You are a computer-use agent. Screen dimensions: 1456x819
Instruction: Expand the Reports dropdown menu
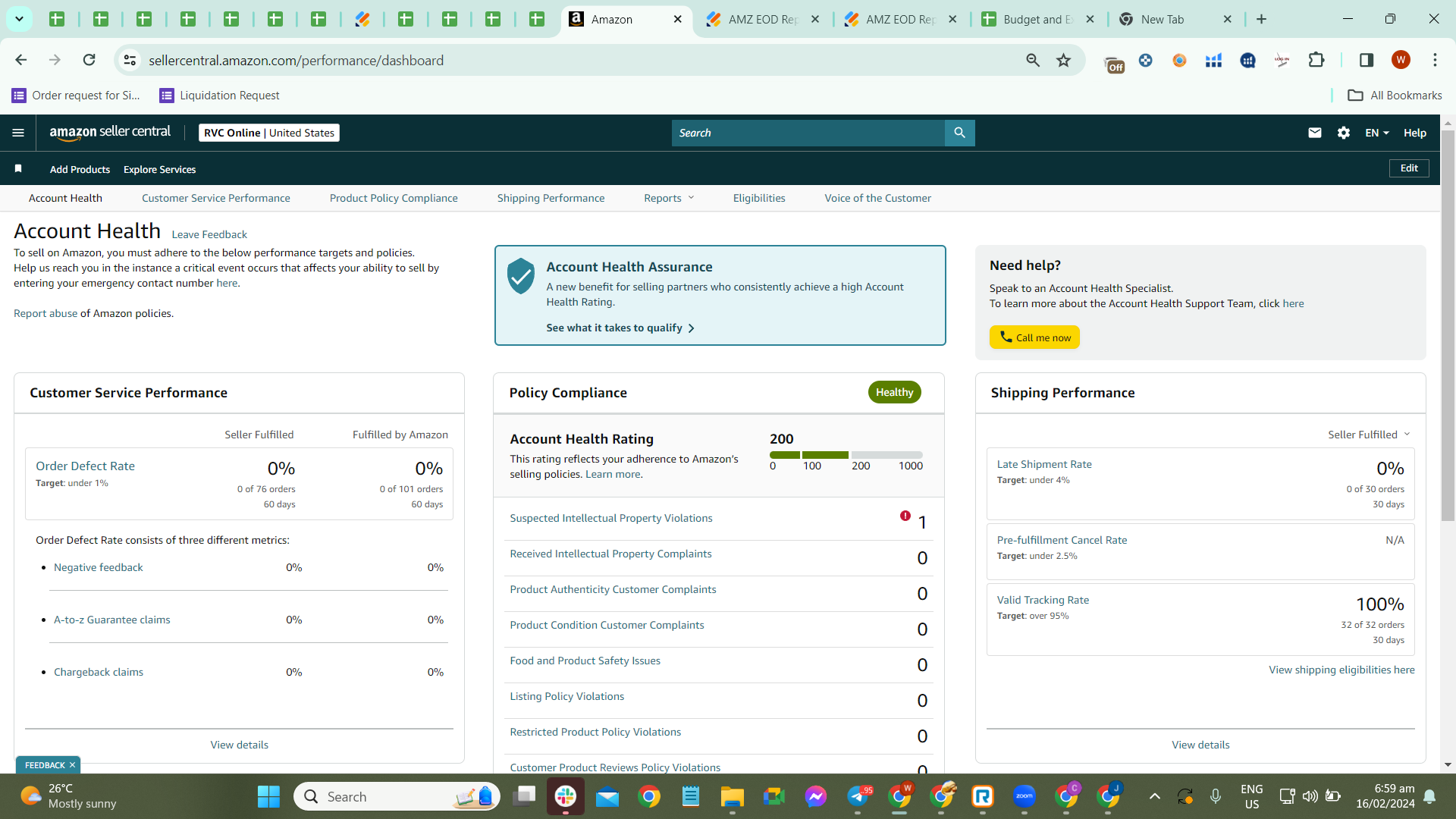pos(669,198)
